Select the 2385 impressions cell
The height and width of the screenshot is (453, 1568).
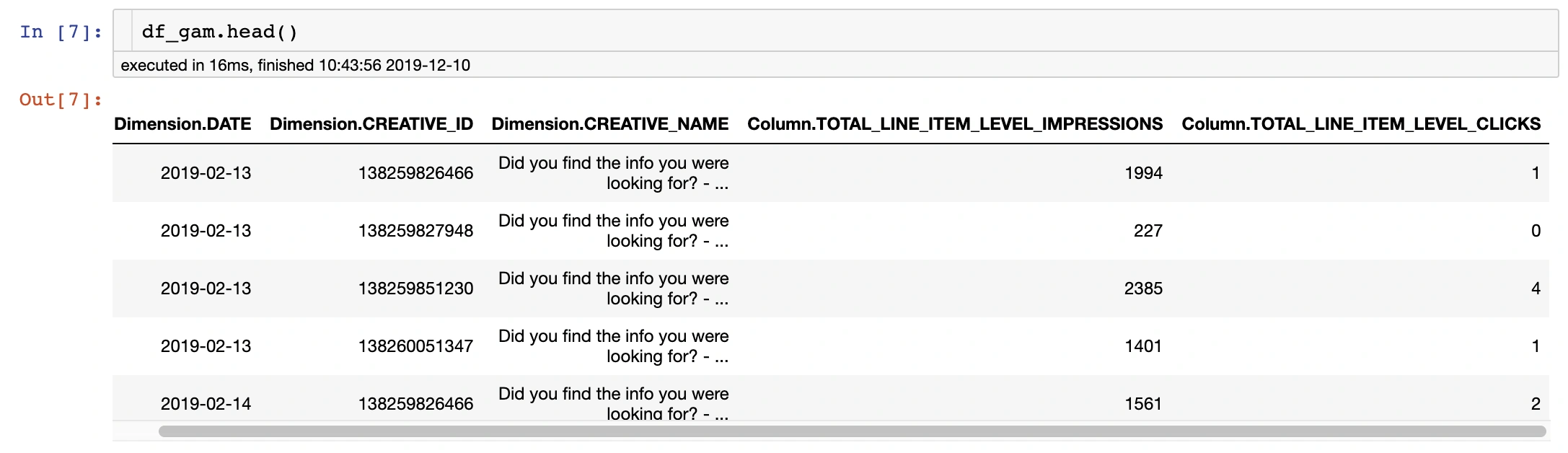(x=1143, y=289)
